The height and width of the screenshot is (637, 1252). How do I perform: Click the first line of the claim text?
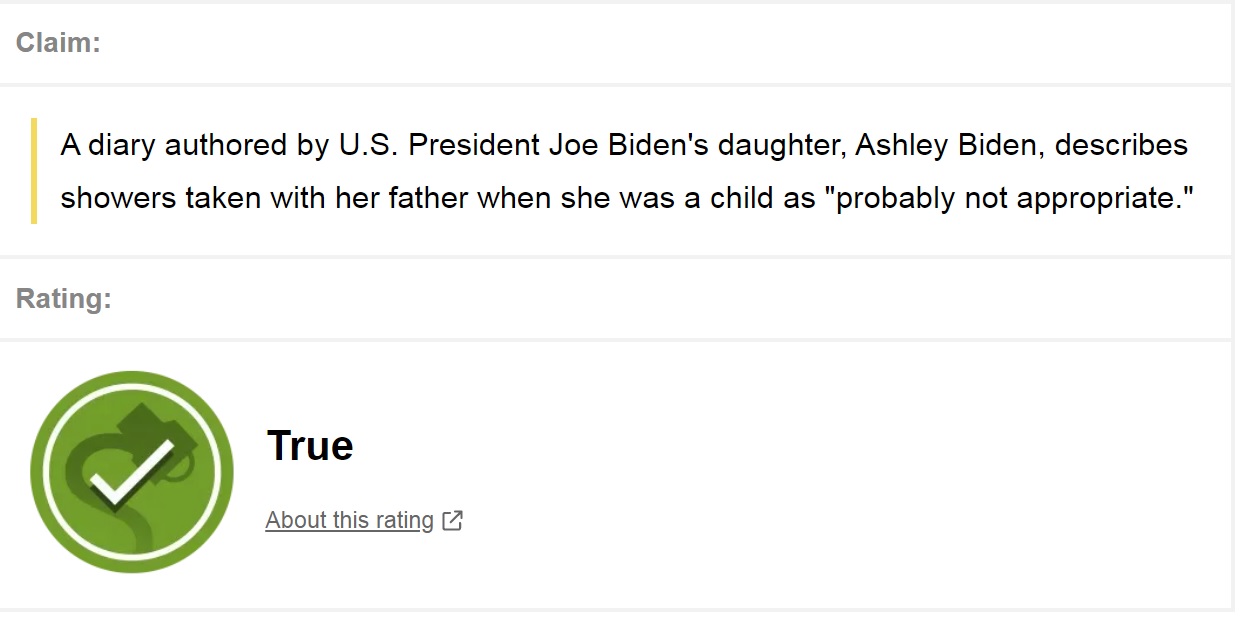tap(624, 145)
